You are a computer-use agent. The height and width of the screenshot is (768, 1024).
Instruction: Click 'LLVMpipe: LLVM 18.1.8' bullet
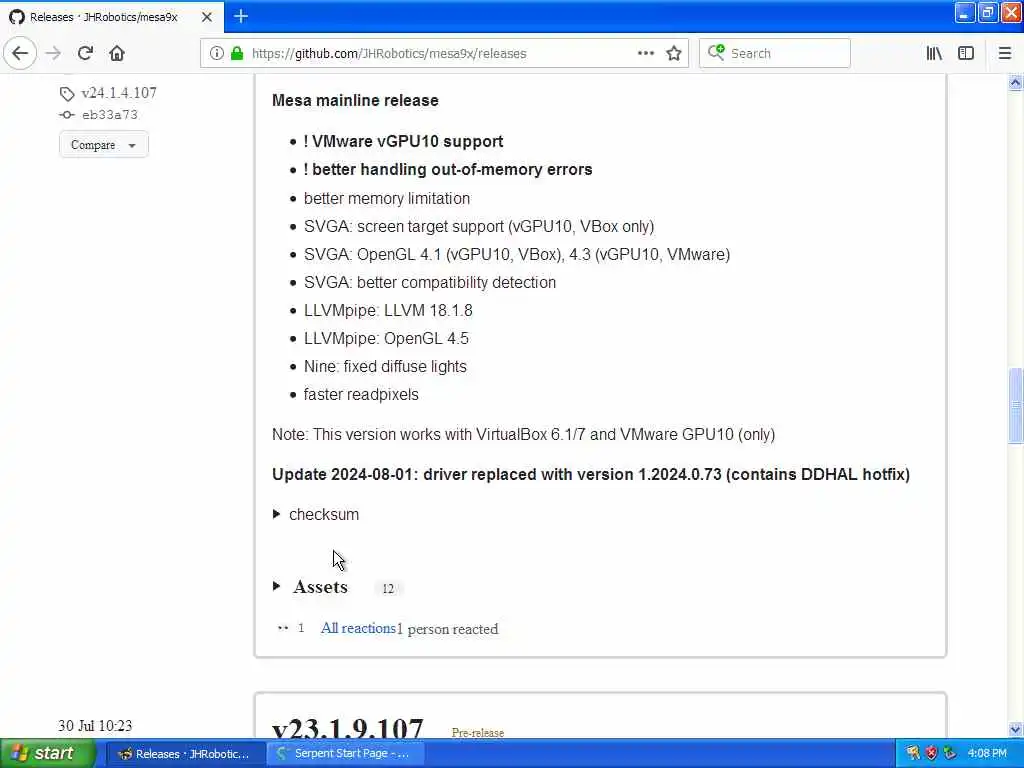[388, 310]
